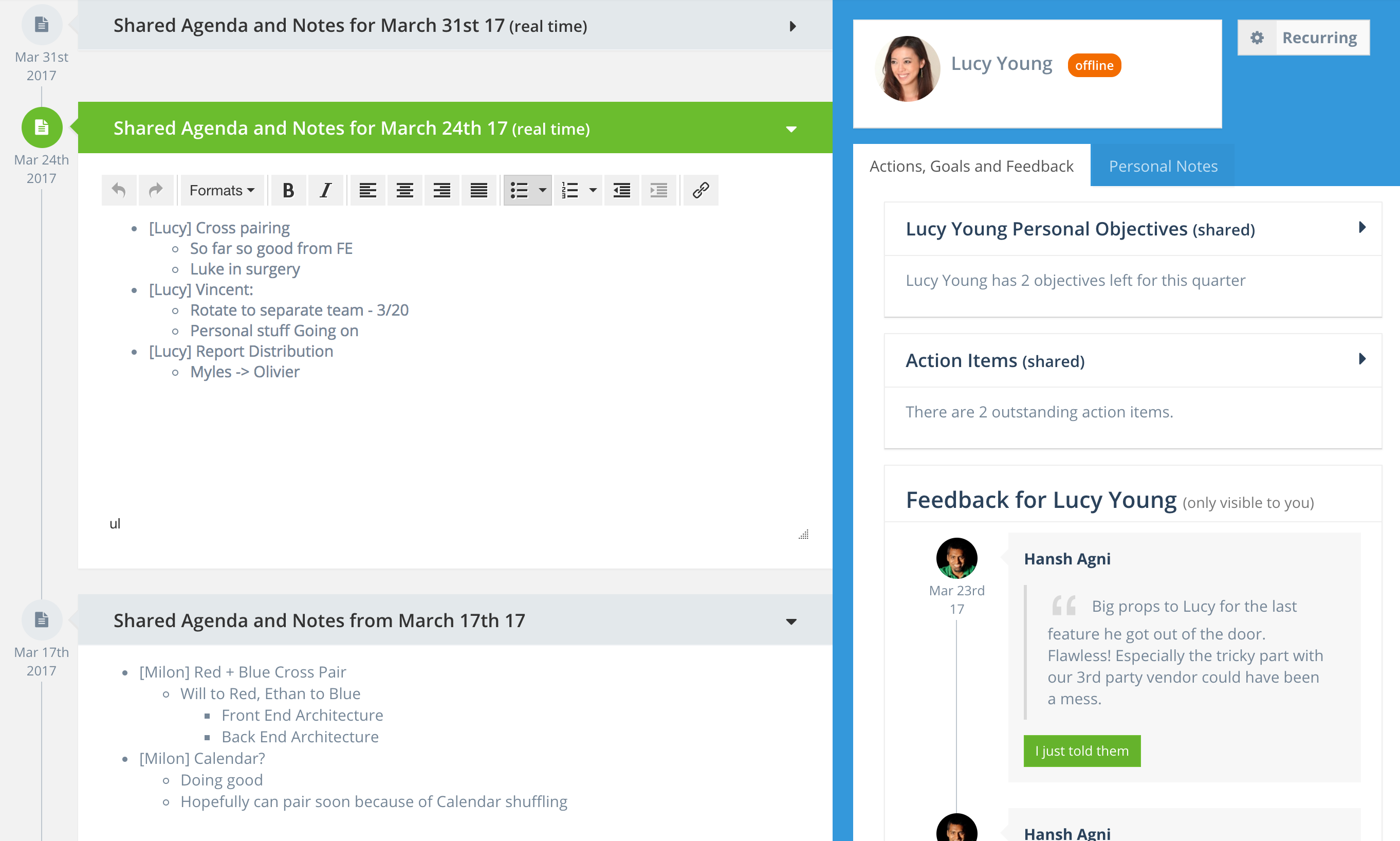Screen dimensions: 1400x841
Task: Open numbered list style dropdown arrow
Action: click(593, 190)
